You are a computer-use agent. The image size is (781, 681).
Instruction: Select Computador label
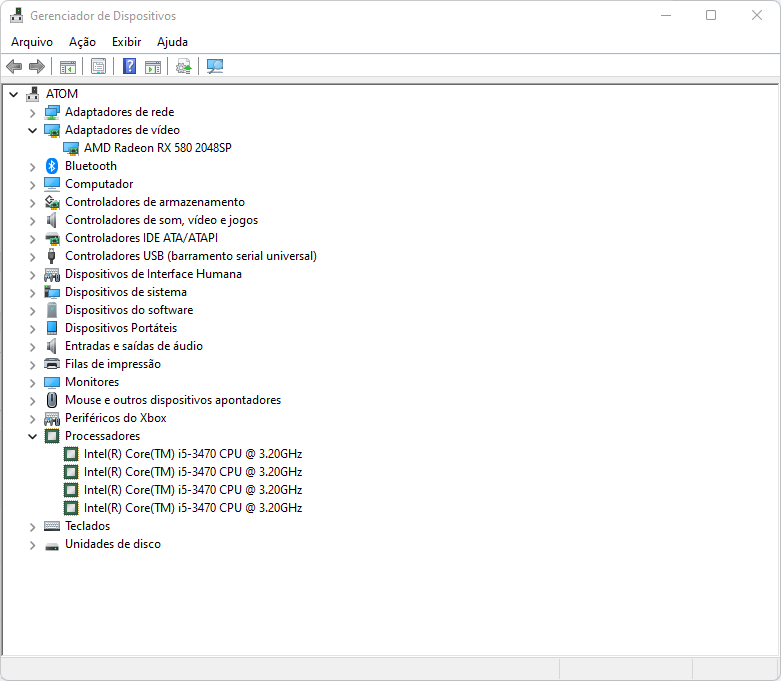coord(99,184)
